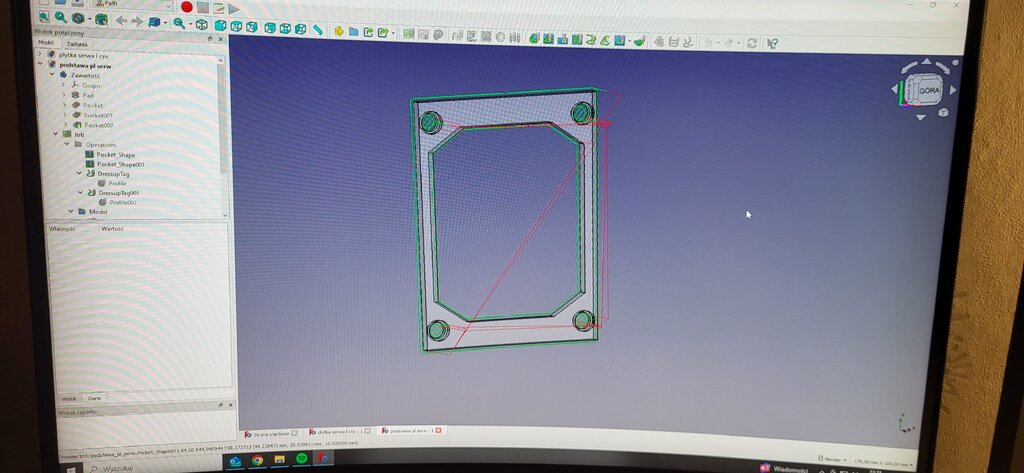Expand the Pocket001 tree node

64,115
